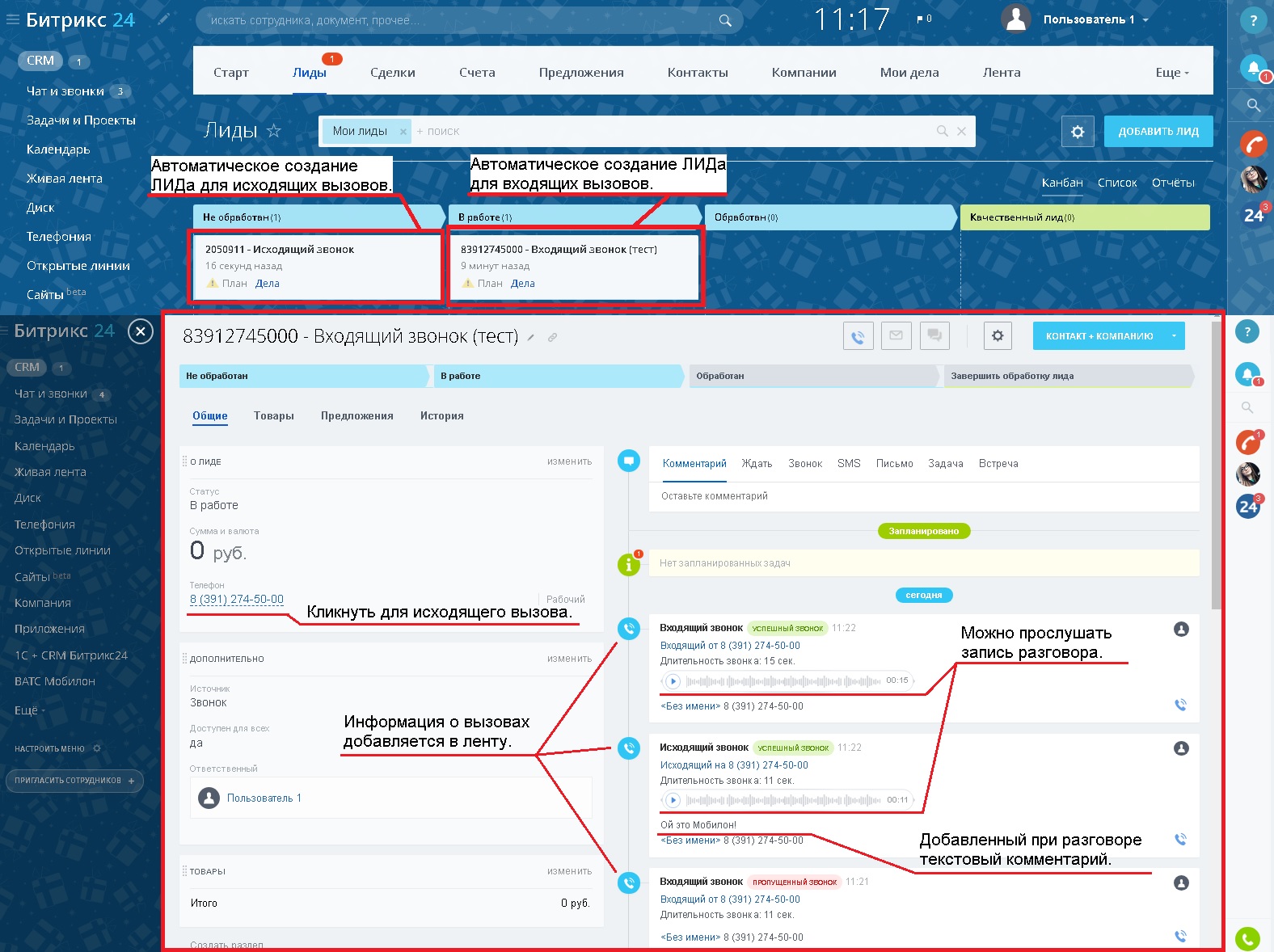
Task: Clear the leads search filter with X
Action: click(x=961, y=131)
